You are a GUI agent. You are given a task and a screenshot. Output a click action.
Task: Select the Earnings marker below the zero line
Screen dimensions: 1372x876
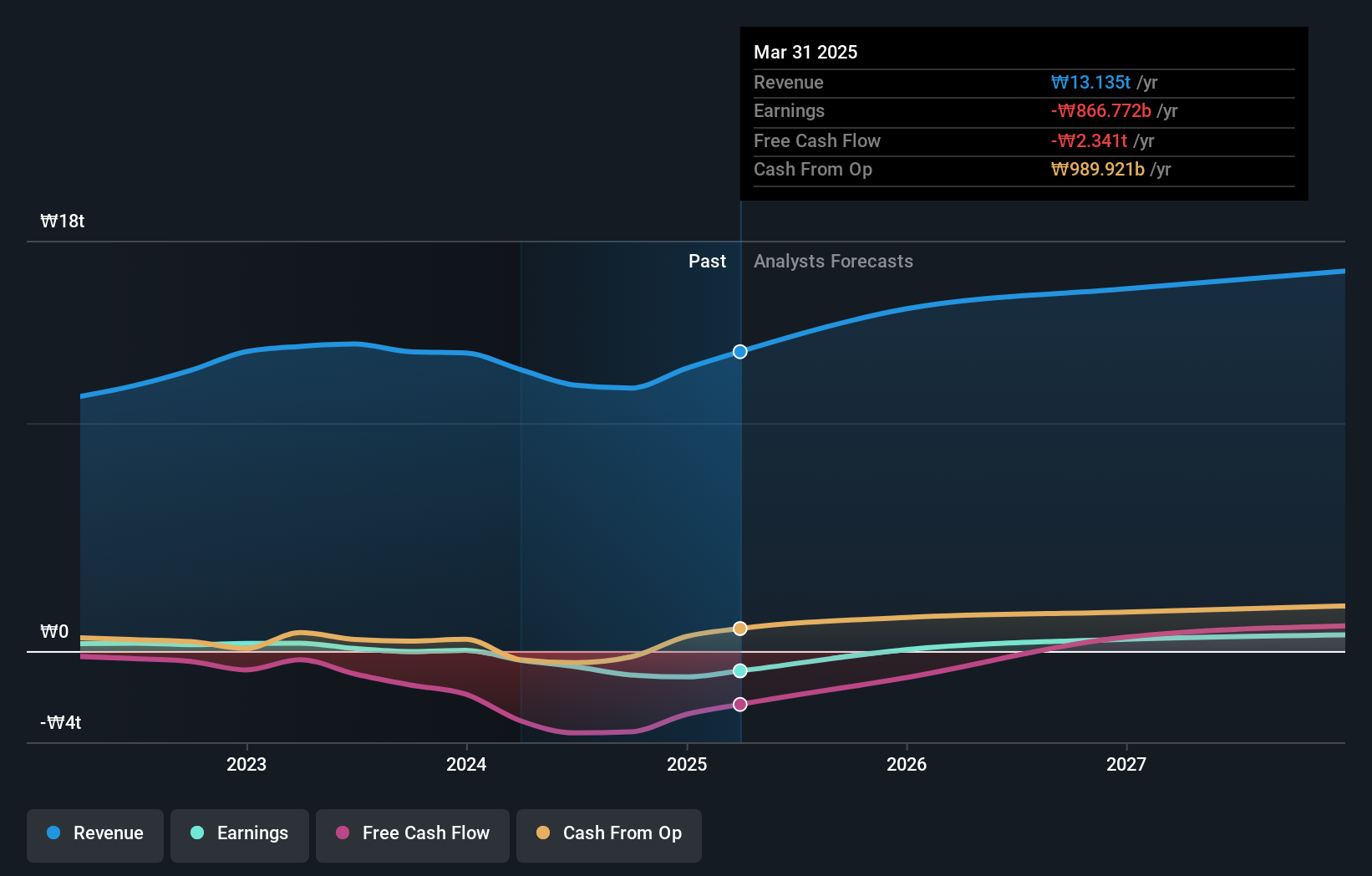tap(739, 670)
